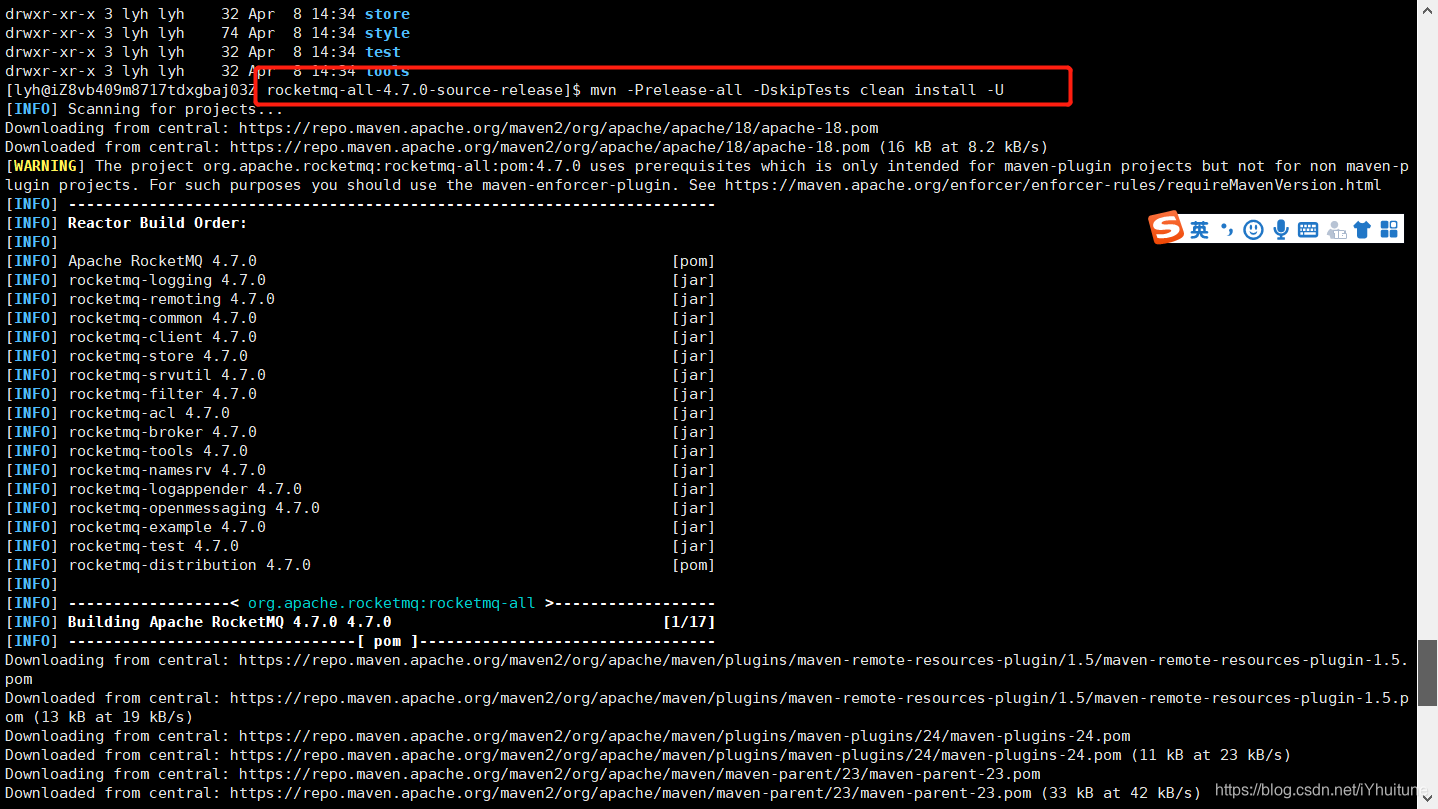Click the 'Reactor Build Order:' heading
Image resolution: width=1438 pixels, height=809 pixels.
tap(157, 223)
